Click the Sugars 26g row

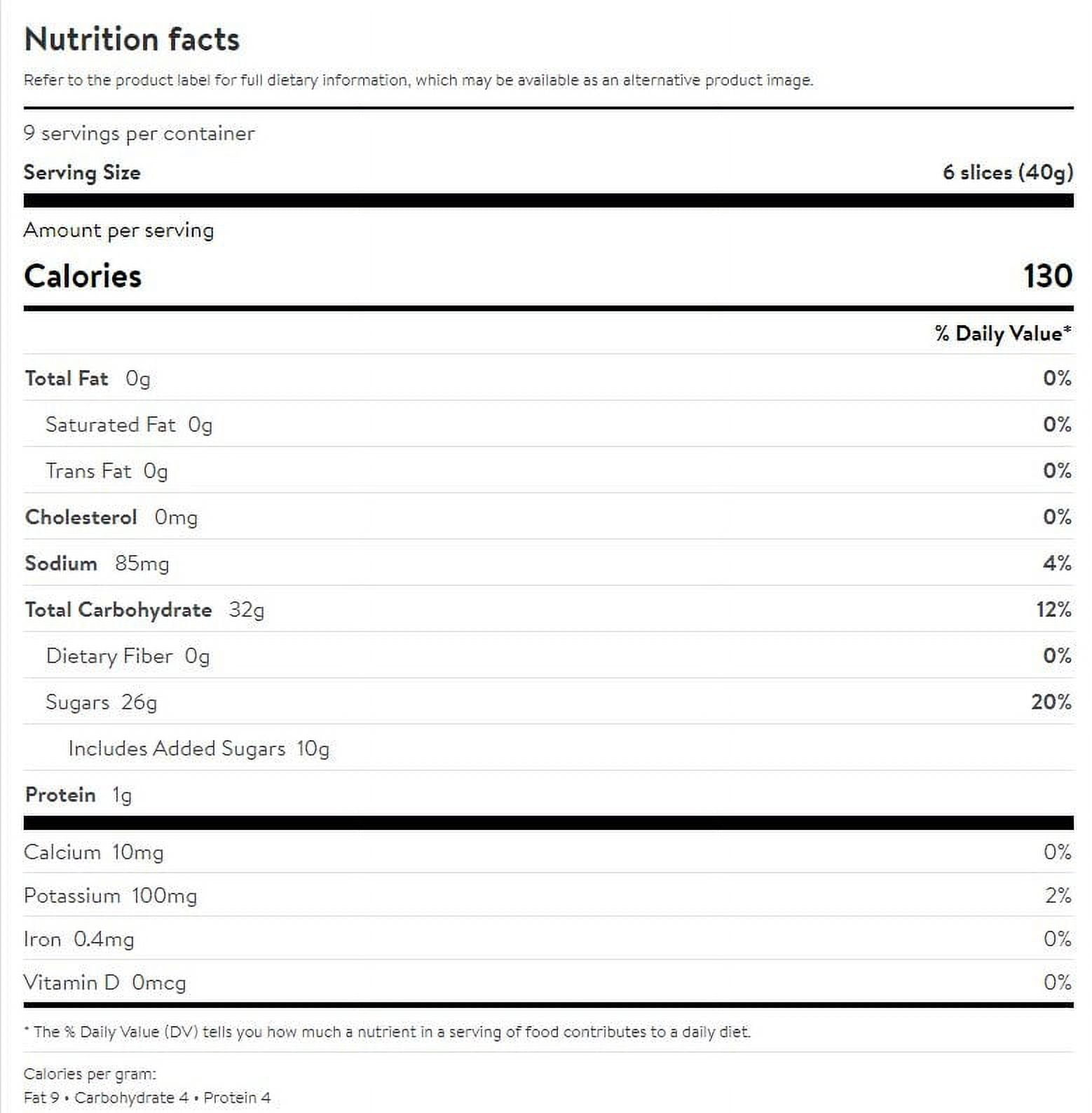coord(548,702)
